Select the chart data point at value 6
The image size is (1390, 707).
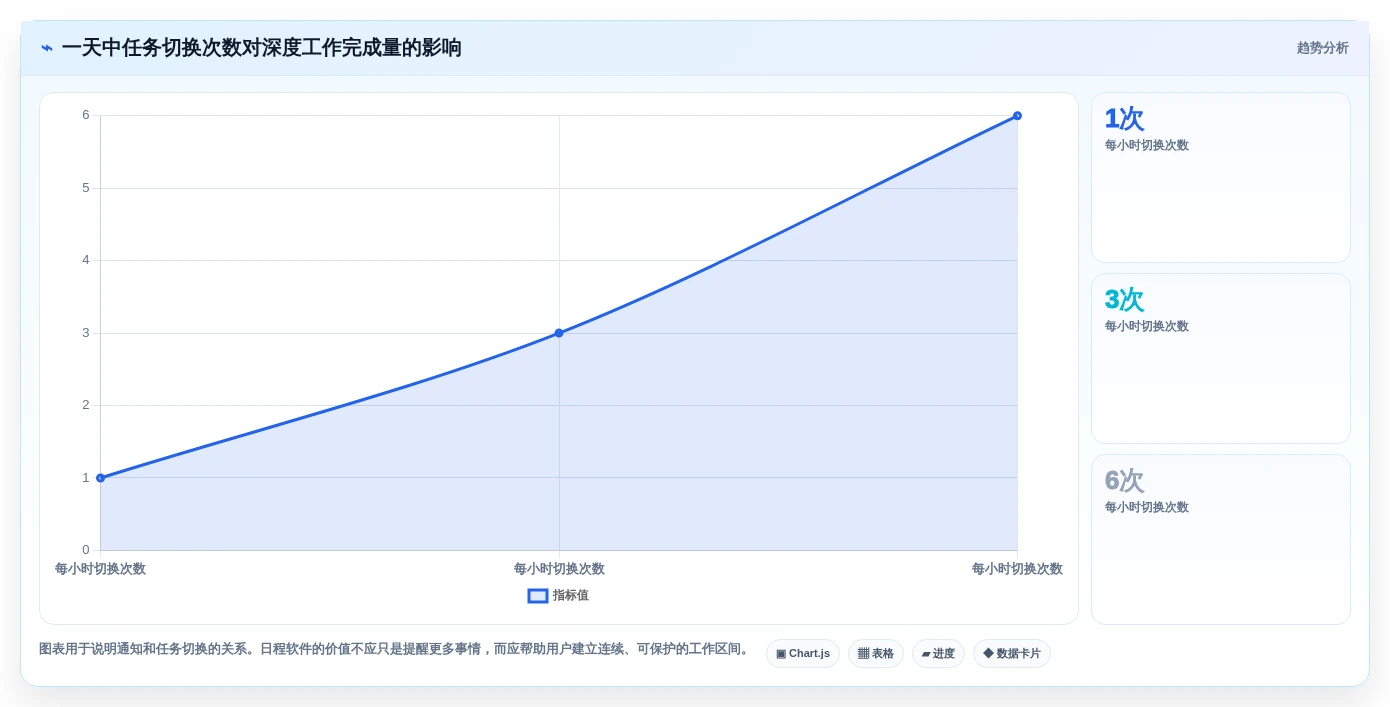tap(1017, 116)
